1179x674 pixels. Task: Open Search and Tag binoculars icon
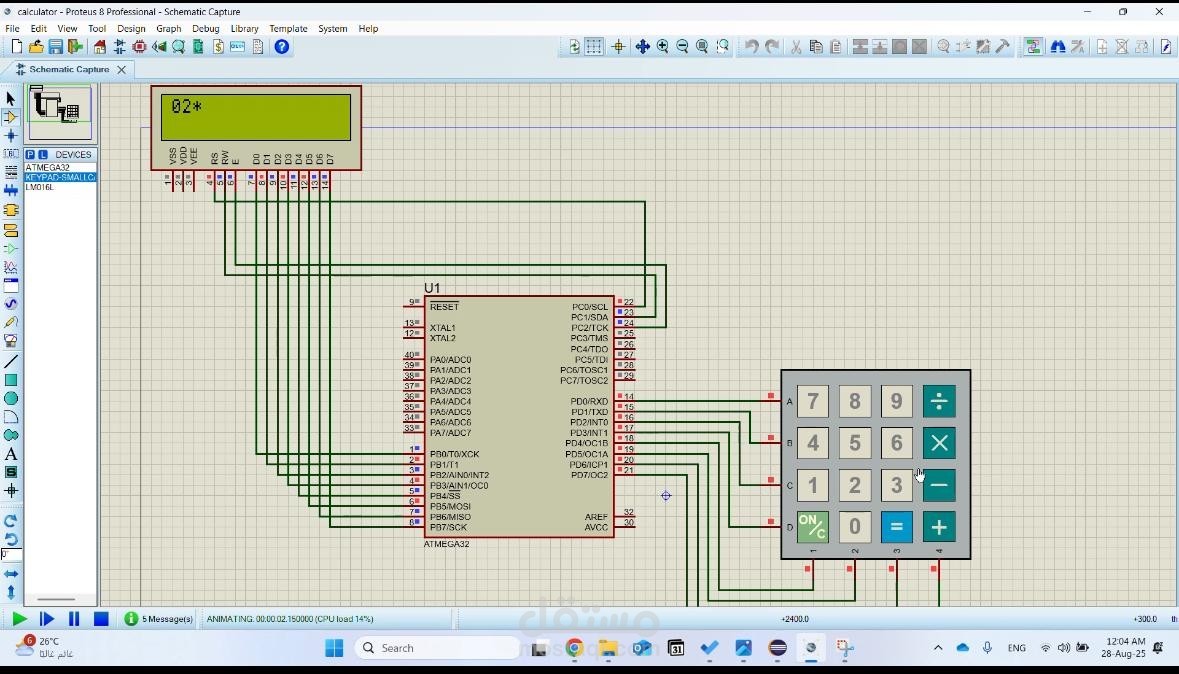[x=1058, y=47]
